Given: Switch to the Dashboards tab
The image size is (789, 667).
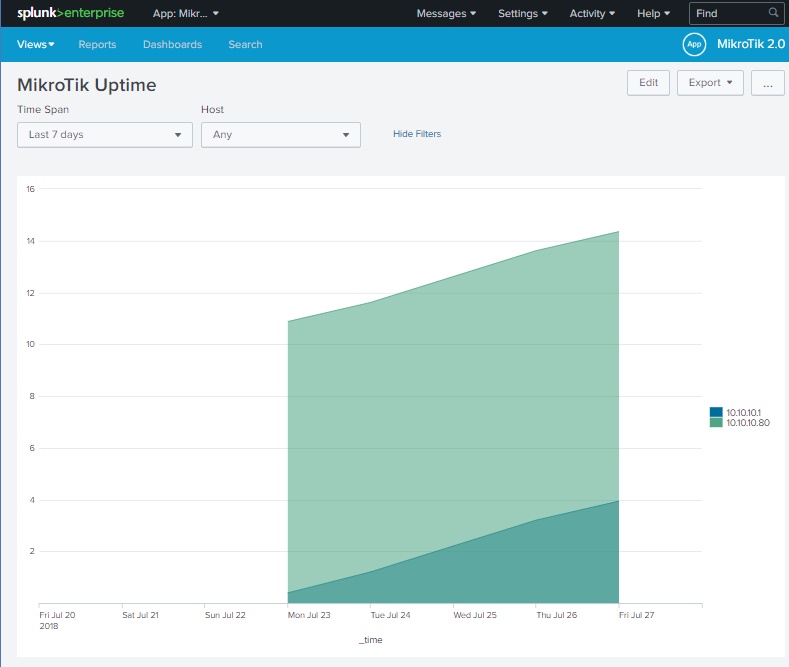Looking at the screenshot, I should tap(172, 44).
